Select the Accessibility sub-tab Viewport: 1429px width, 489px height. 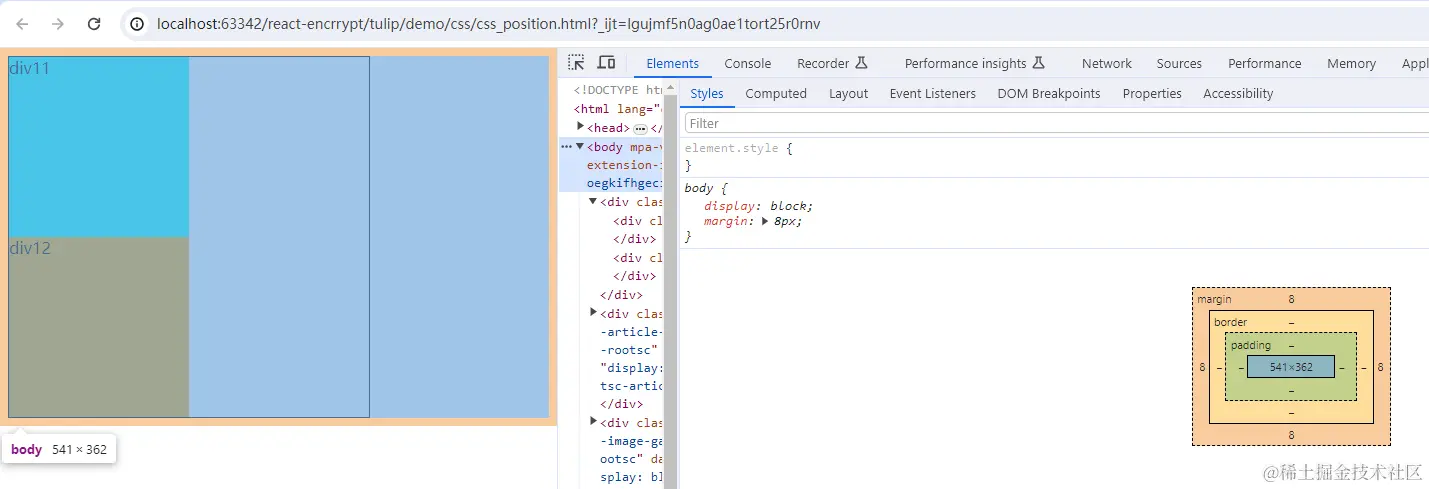pyautogui.click(x=1238, y=93)
